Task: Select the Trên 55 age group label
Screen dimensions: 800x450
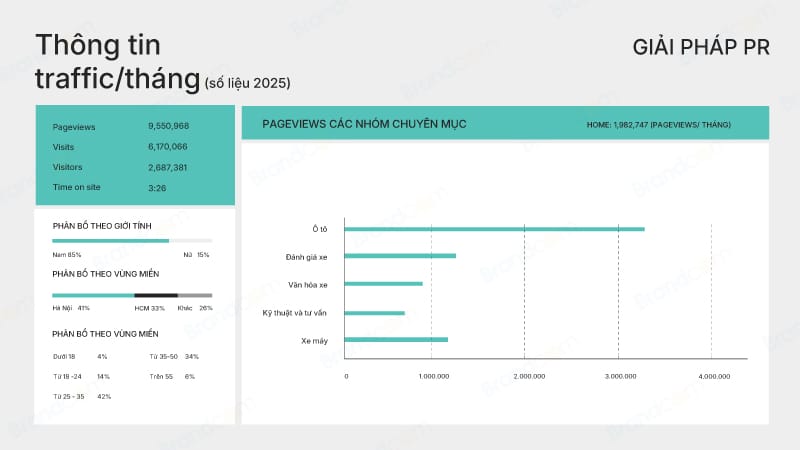Action: pos(163,376)
